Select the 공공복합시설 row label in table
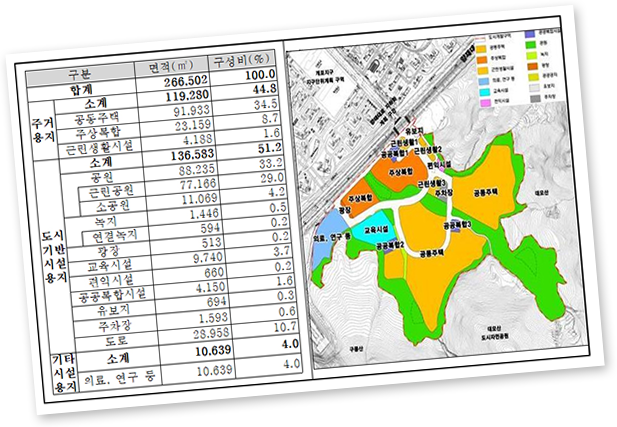Screen dimensions: 617x427 (112, 295)
